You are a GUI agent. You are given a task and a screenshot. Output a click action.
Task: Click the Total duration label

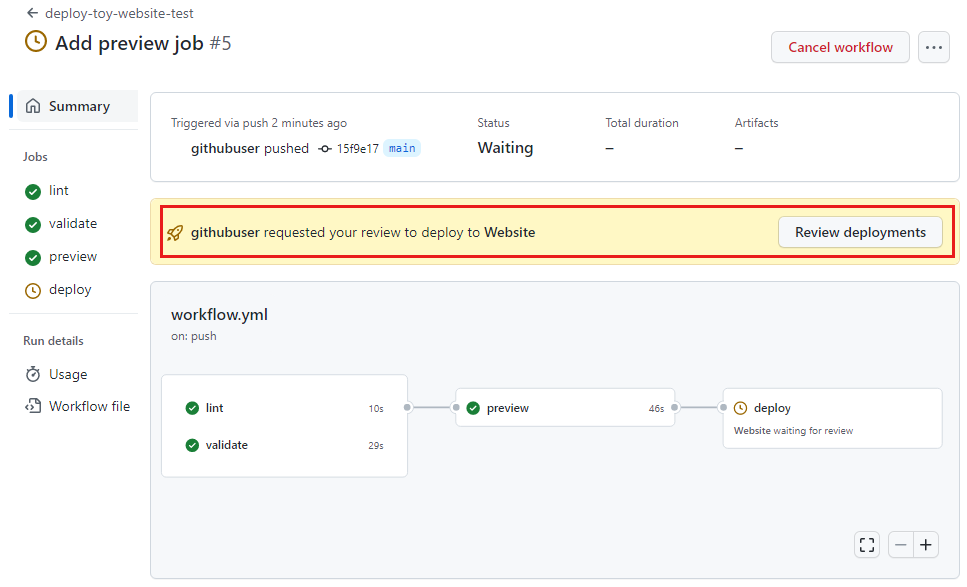point(641,123)
